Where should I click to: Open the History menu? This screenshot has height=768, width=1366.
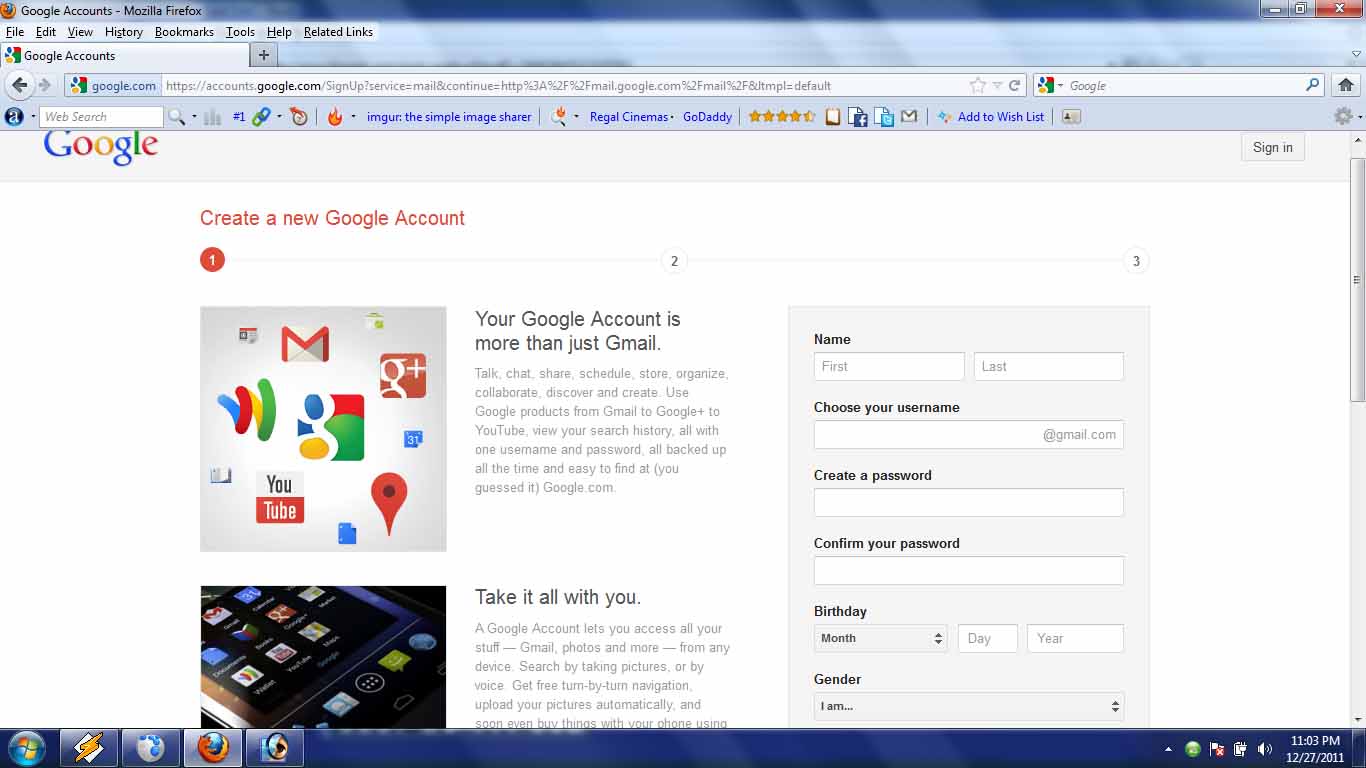[x=124, y=32]
